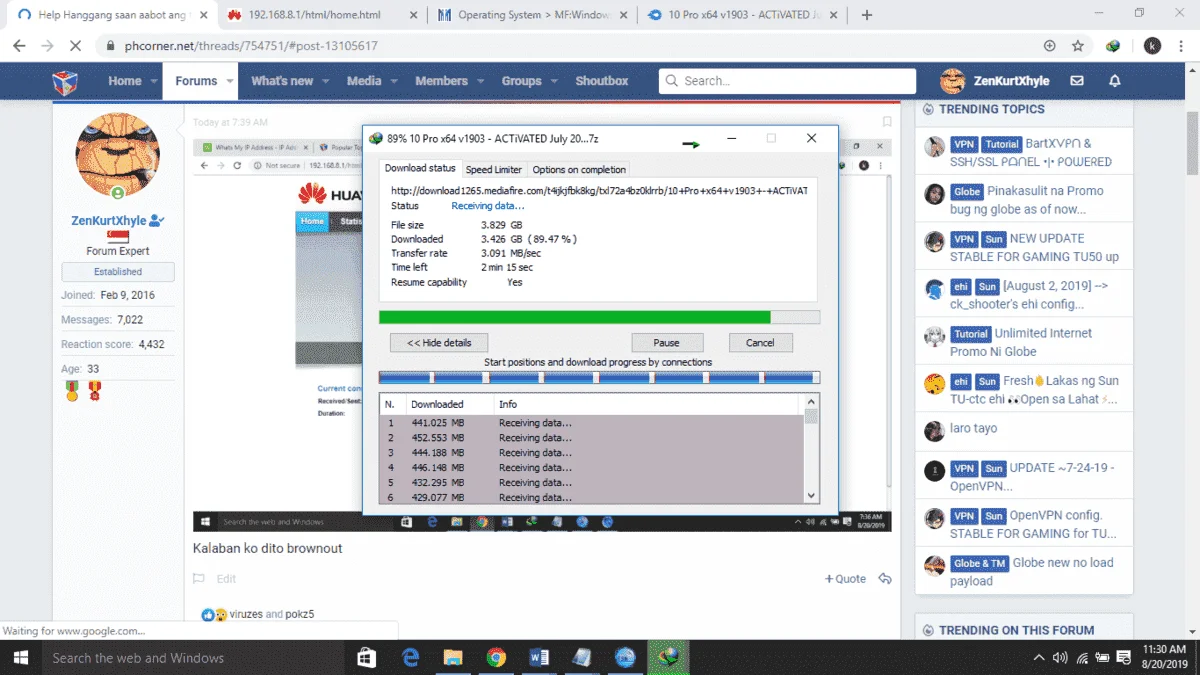Click the connections list scroll-down arrow

pos(811,495)
